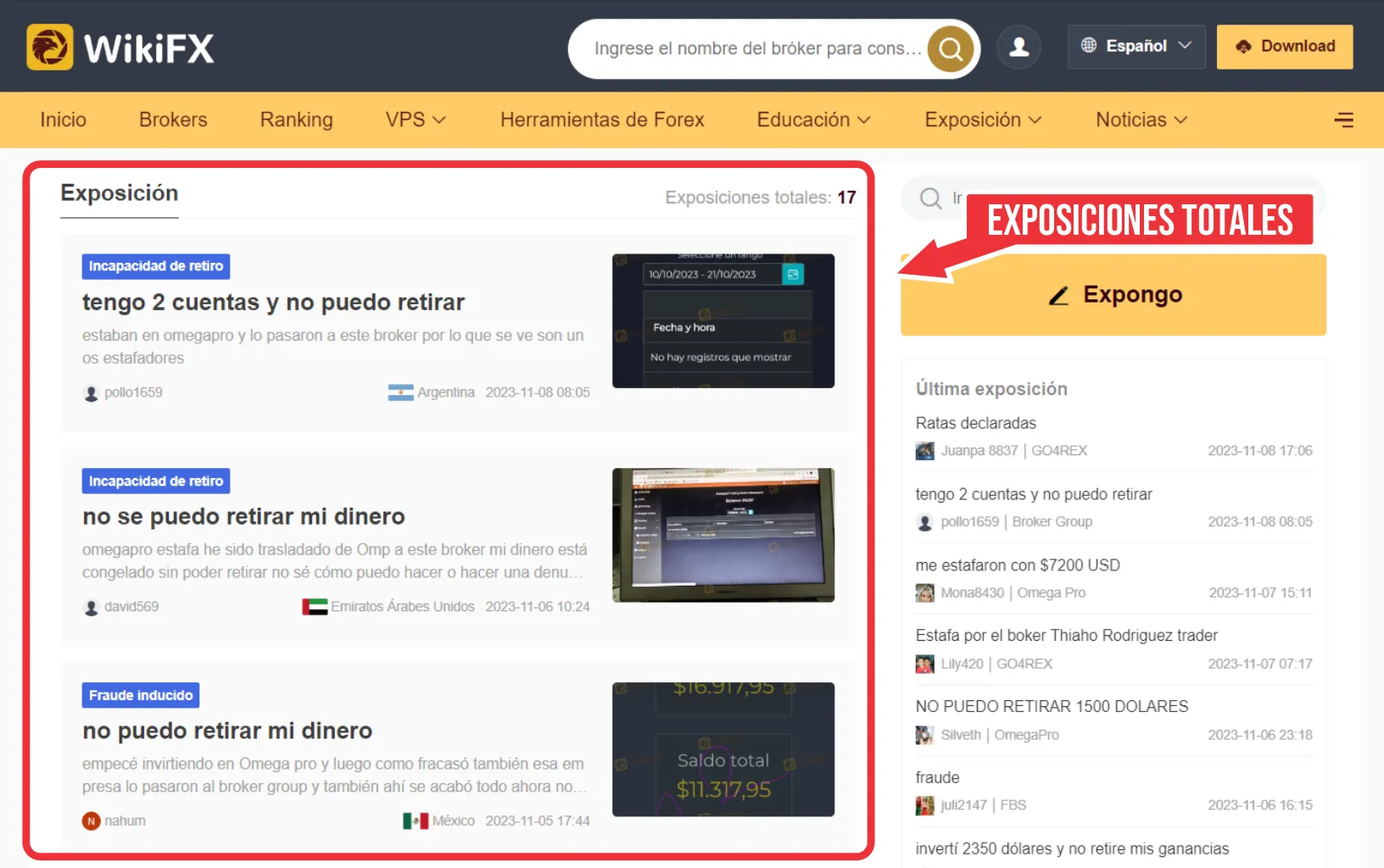Open 'invertí 2350 dólares y no retire mis ganancias'
Viewport: 1384px width, 868px height.
(x=1072, y=849)
